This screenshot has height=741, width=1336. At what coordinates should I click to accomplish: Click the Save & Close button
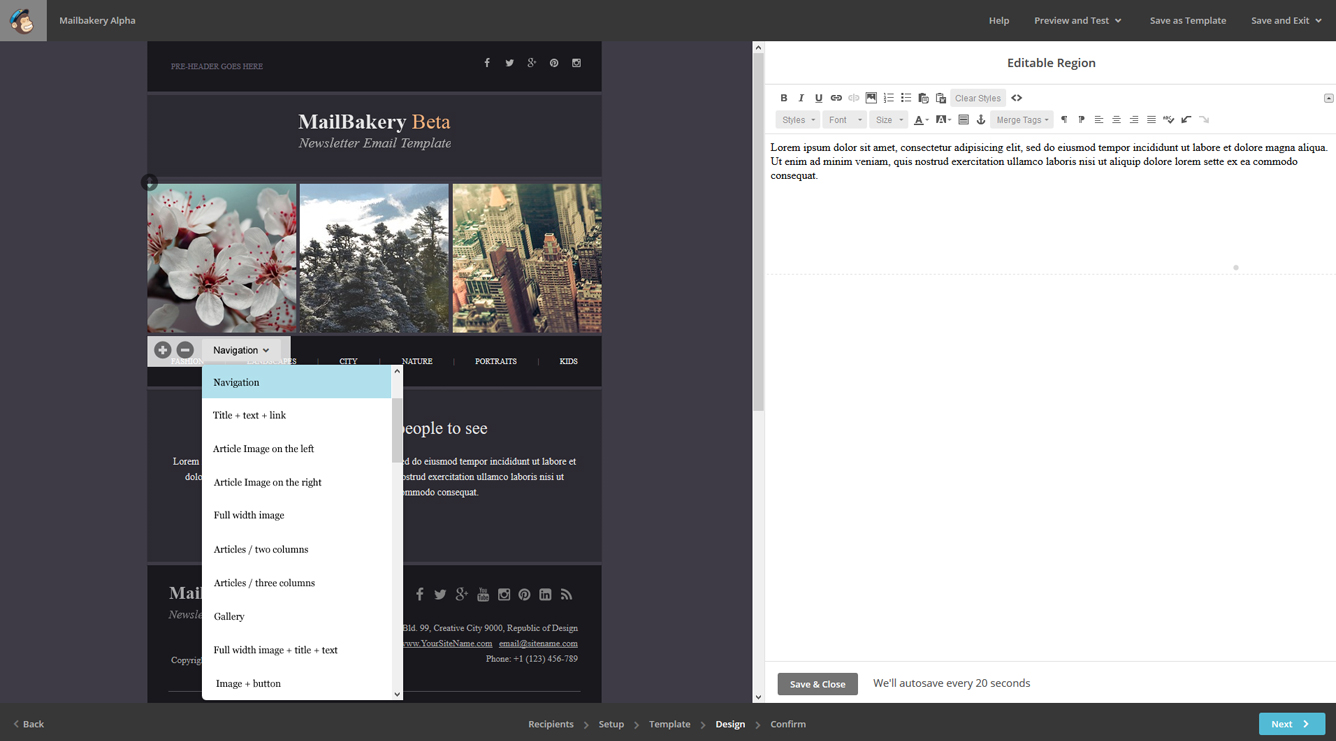(x=817, y=684)
